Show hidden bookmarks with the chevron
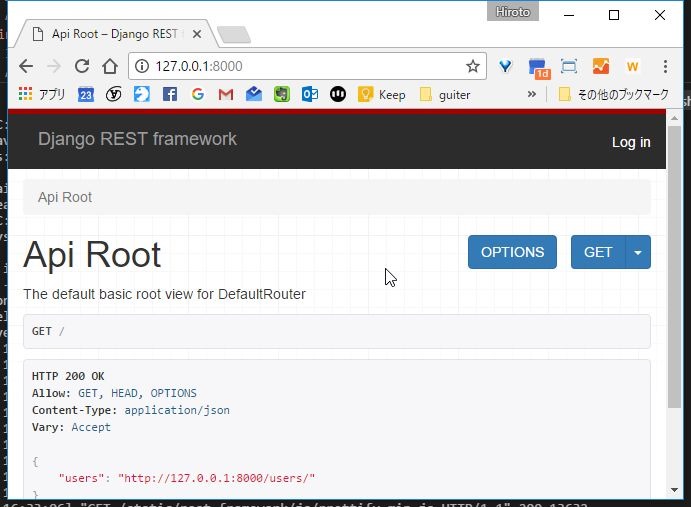Image resolution: width=691 pixels, height=507 pixels. click(532, 95)
